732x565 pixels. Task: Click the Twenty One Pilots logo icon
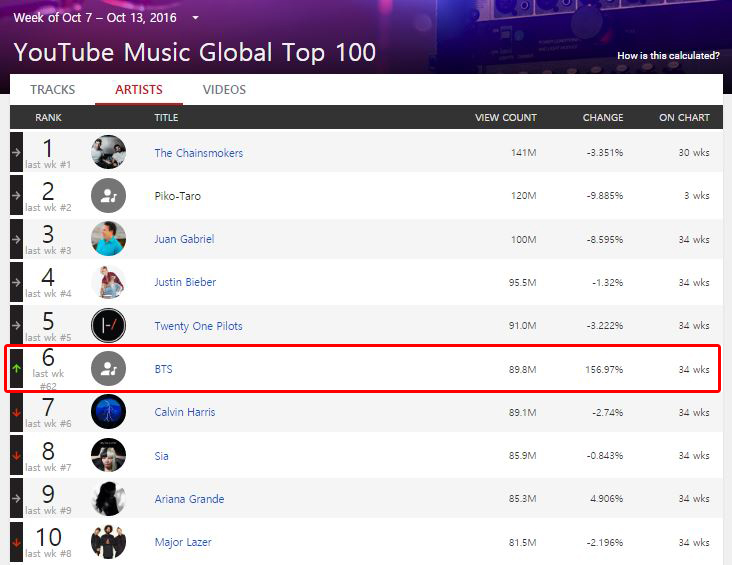[108, 325]
